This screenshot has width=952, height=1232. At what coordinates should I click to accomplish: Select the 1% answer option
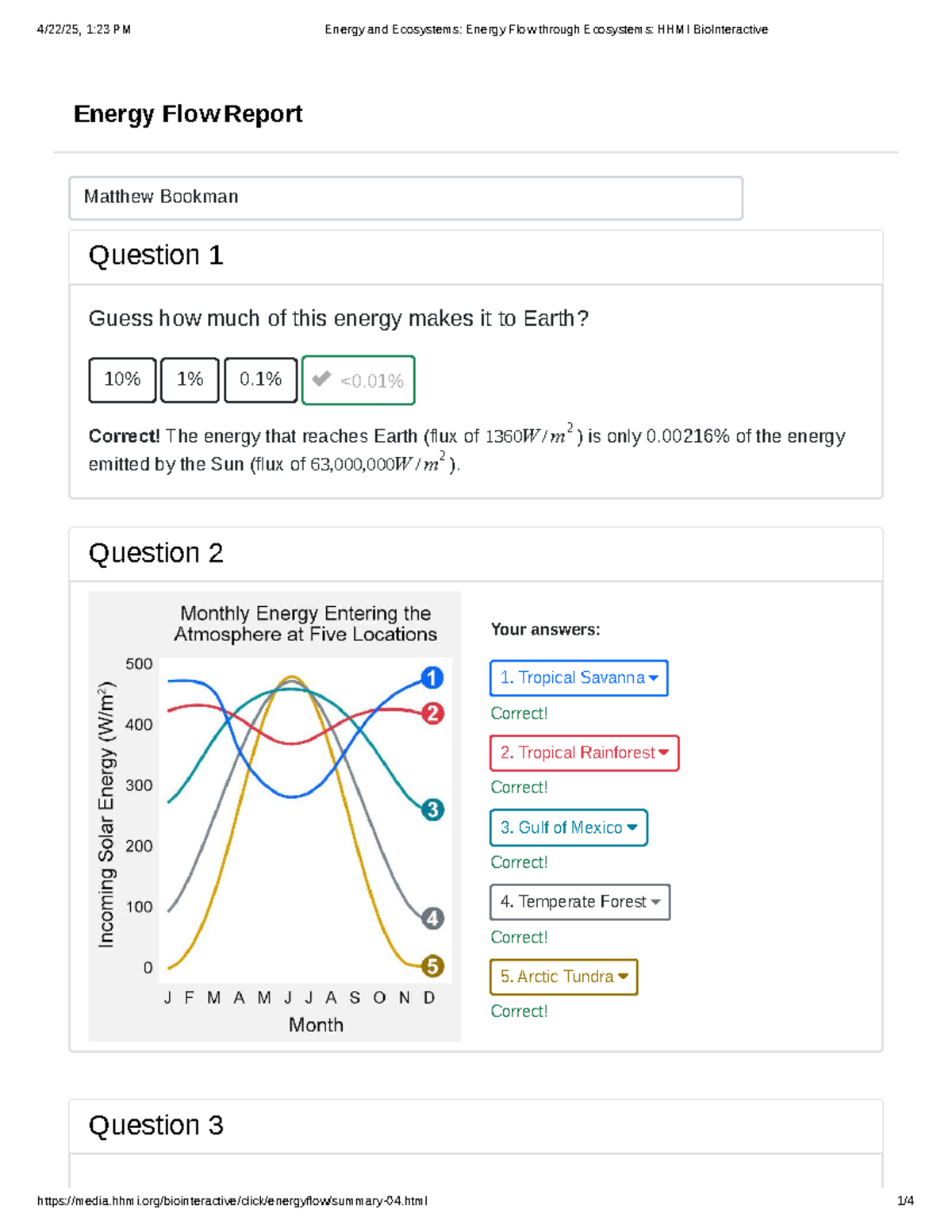(x=190, y=380)
